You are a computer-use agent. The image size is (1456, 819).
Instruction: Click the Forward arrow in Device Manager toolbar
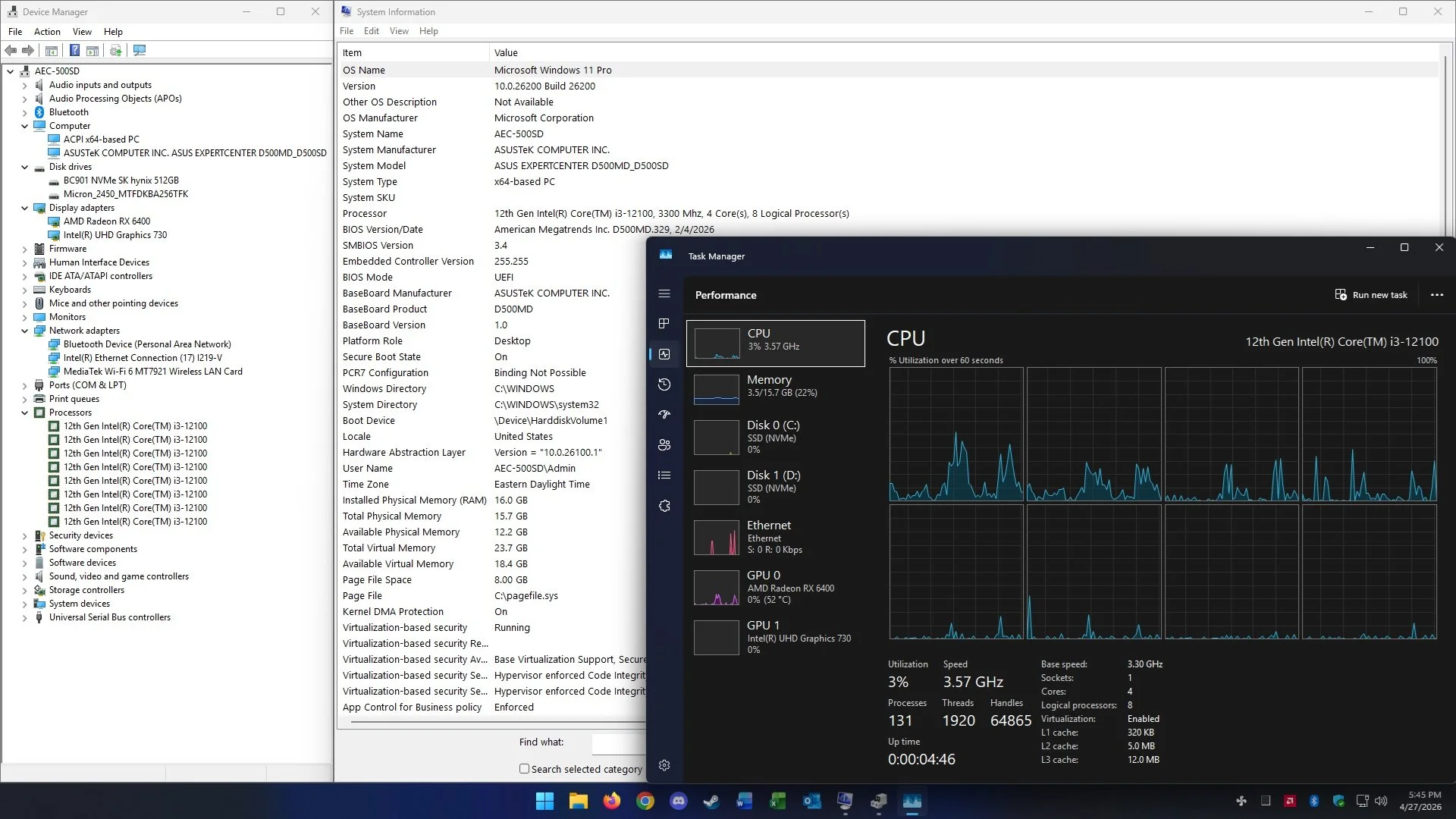pyautogui.click(x=28, y=51)
